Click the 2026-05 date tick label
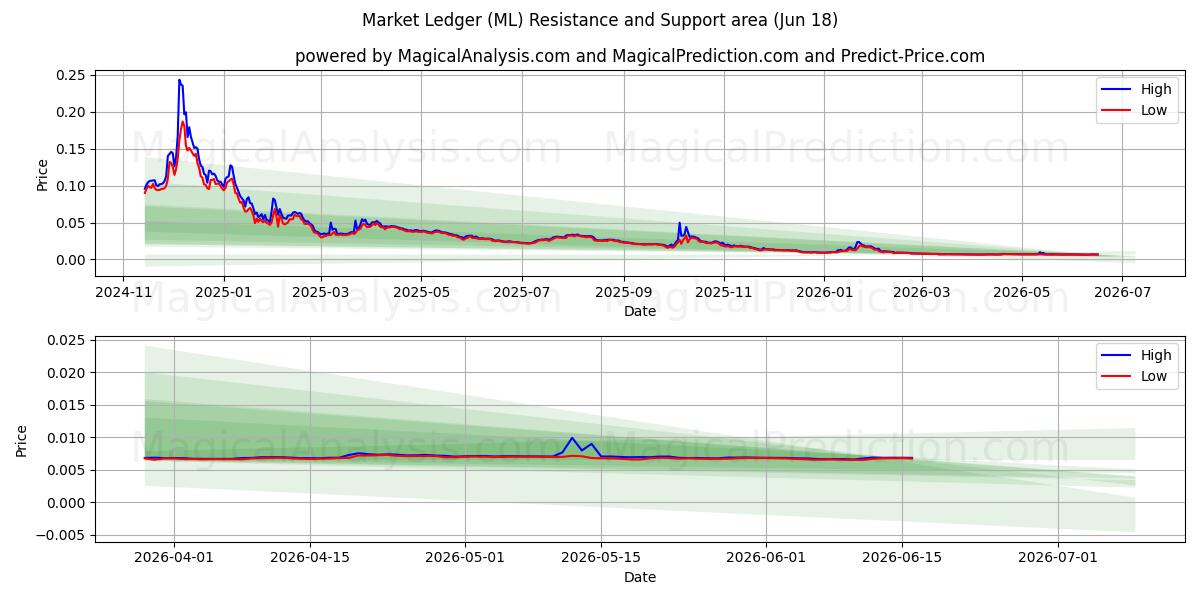 pos(1021,292)
